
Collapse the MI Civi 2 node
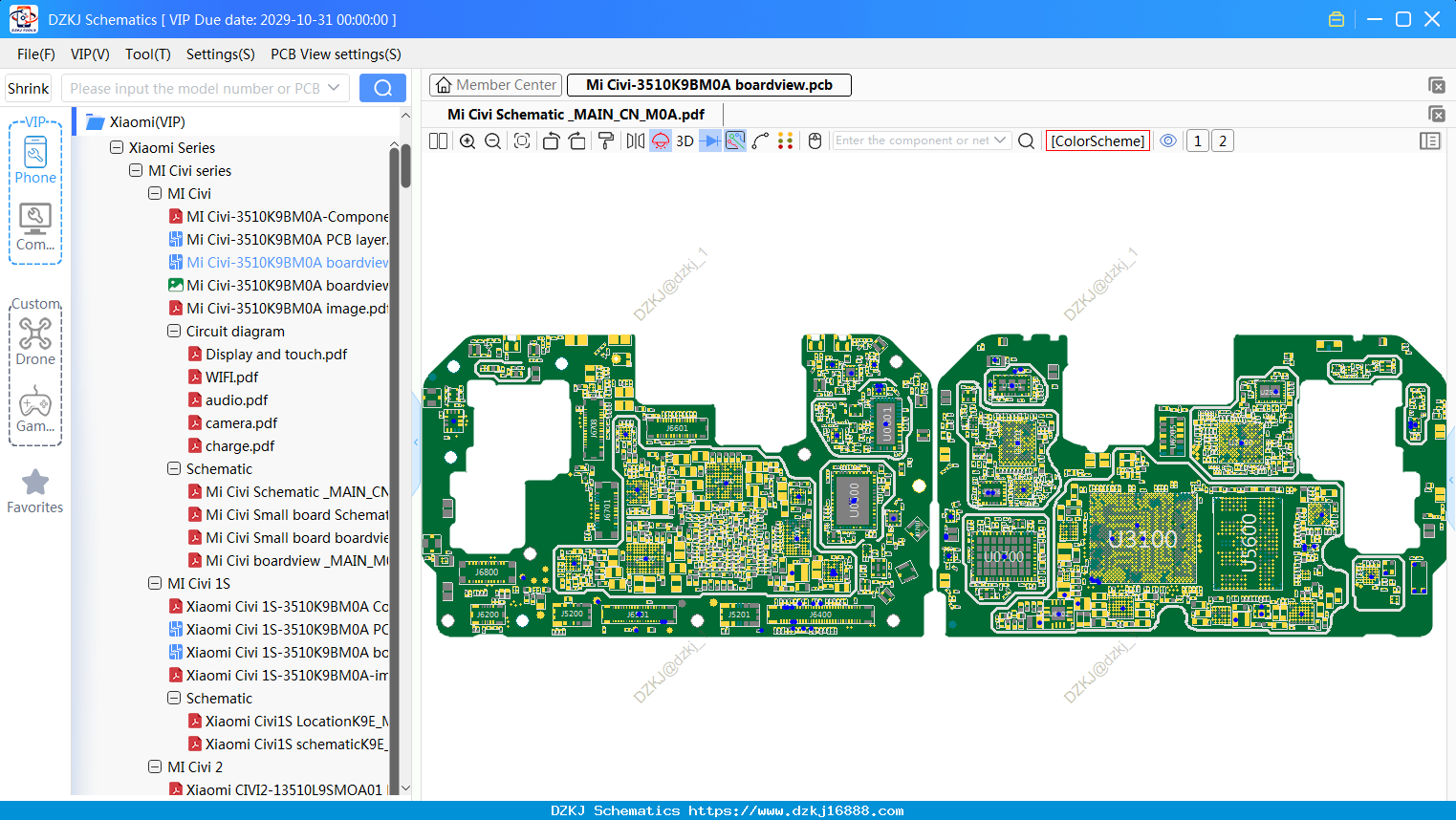click(155, 766)
